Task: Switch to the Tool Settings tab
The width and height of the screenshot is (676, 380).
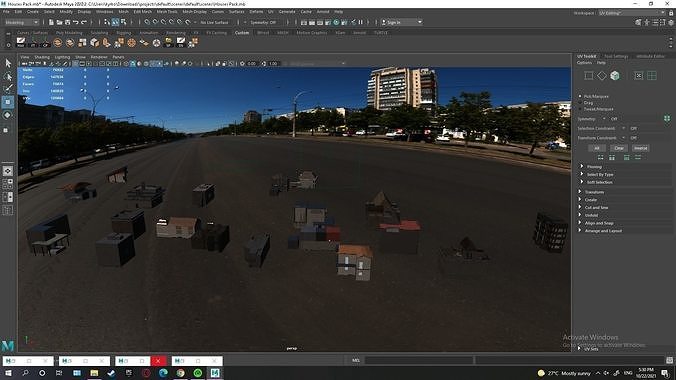Action: [x=616, y=56]
